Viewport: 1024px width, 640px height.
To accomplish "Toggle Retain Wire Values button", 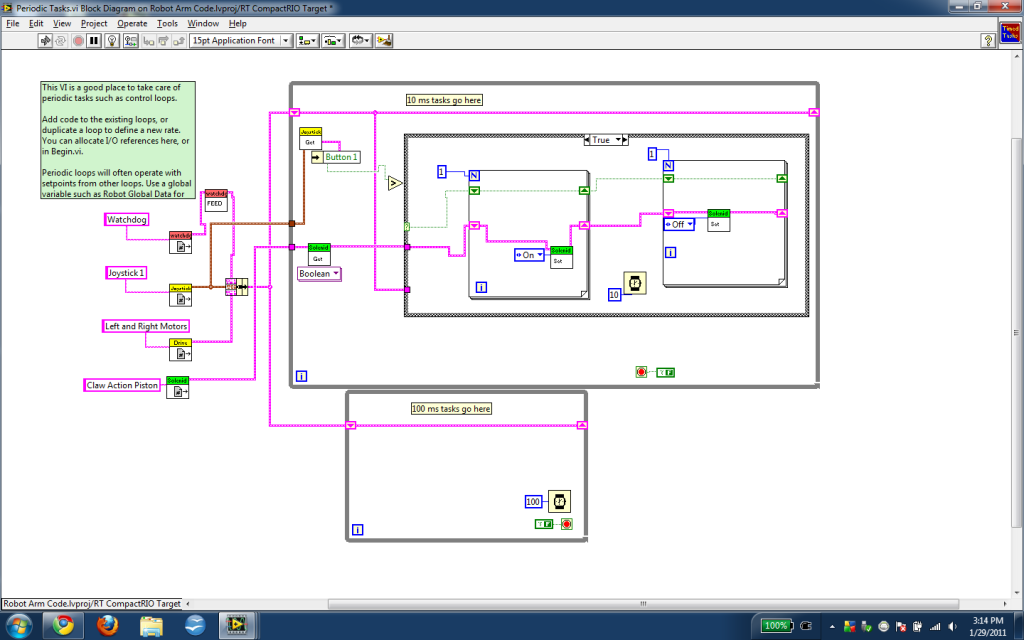I will point(129,41).
